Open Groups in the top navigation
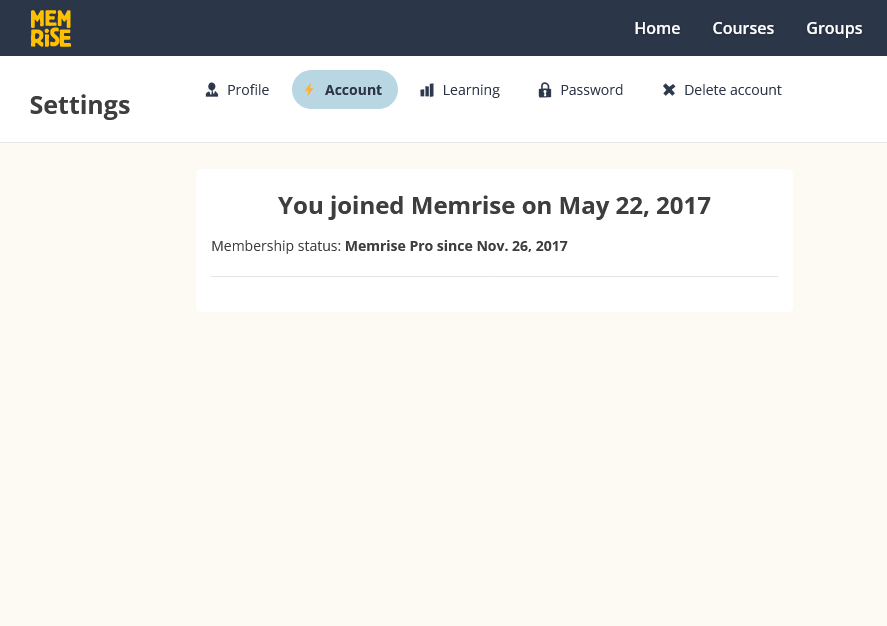The height and width of the screenshot is (626, 887). tap(834, 28)
